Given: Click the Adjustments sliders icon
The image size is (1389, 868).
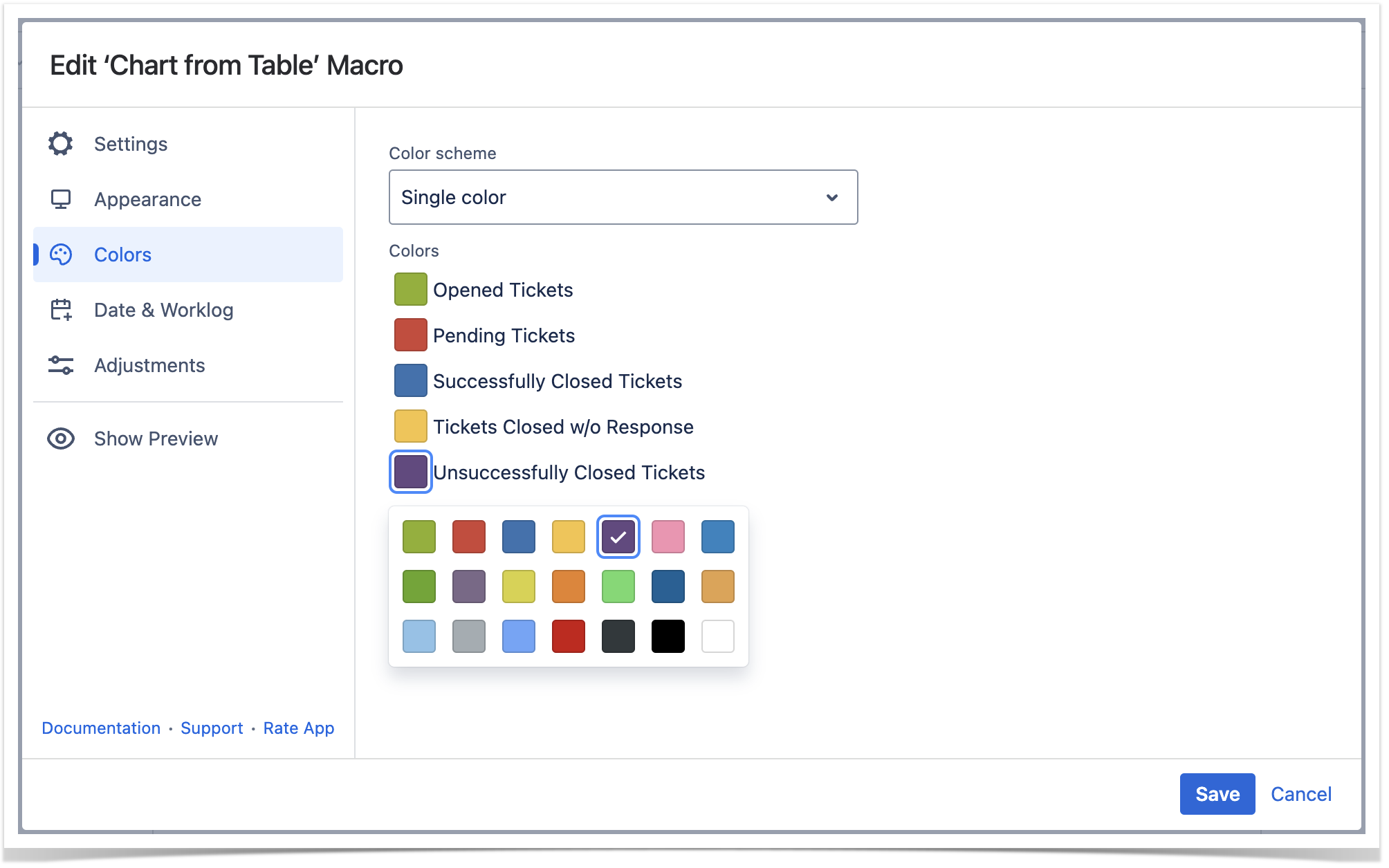Looking at the screenshot, I should click(x=61, y=365).
